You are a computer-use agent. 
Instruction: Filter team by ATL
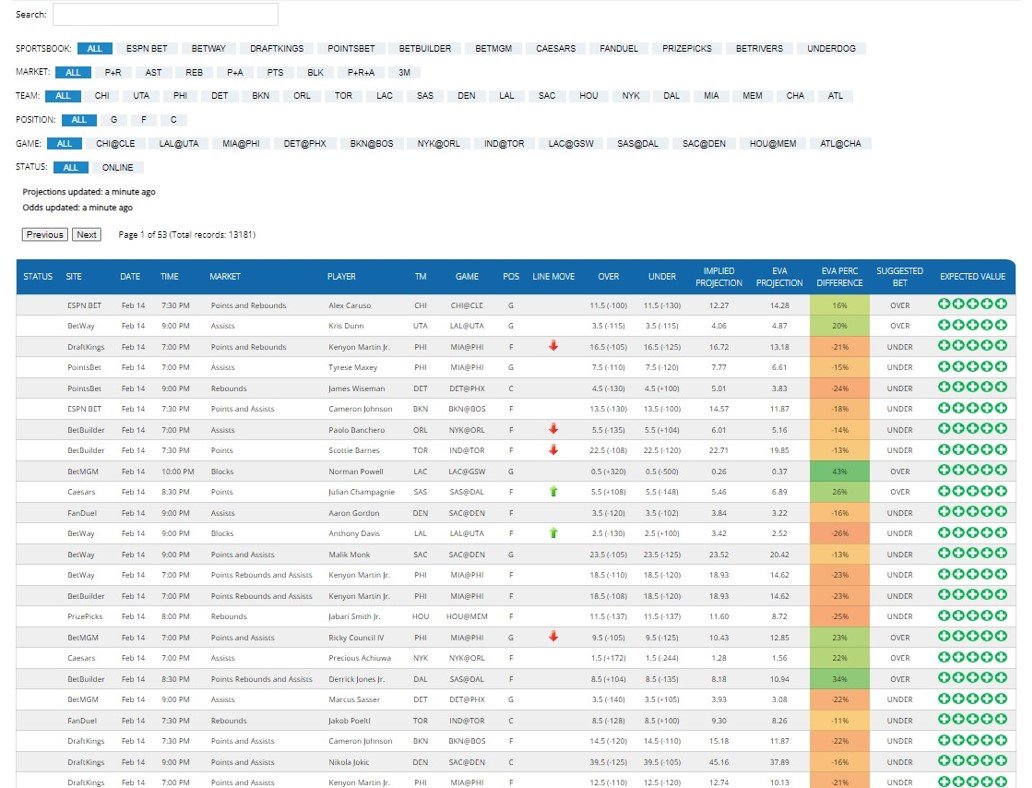click(835, 96)
